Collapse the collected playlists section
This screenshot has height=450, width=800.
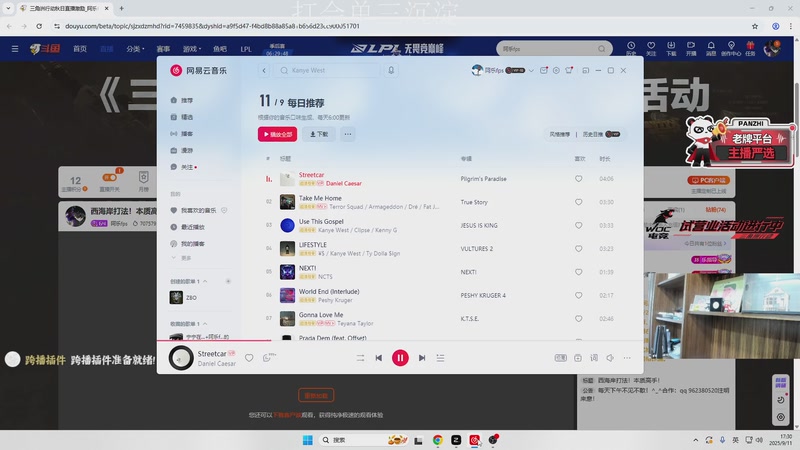click(205, 323)
